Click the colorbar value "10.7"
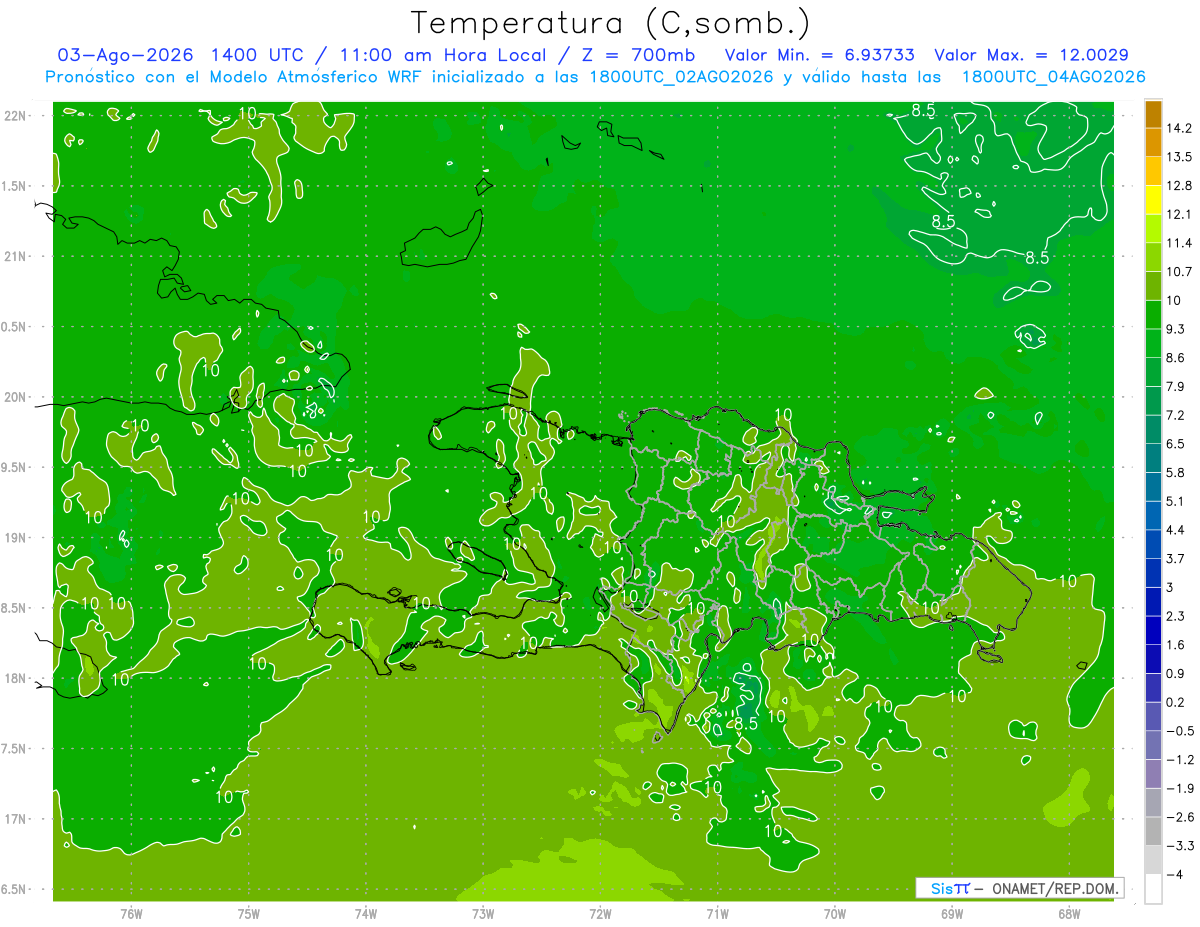The height and width of the screenshot is (927, 1200). [x=1179, y=272]
